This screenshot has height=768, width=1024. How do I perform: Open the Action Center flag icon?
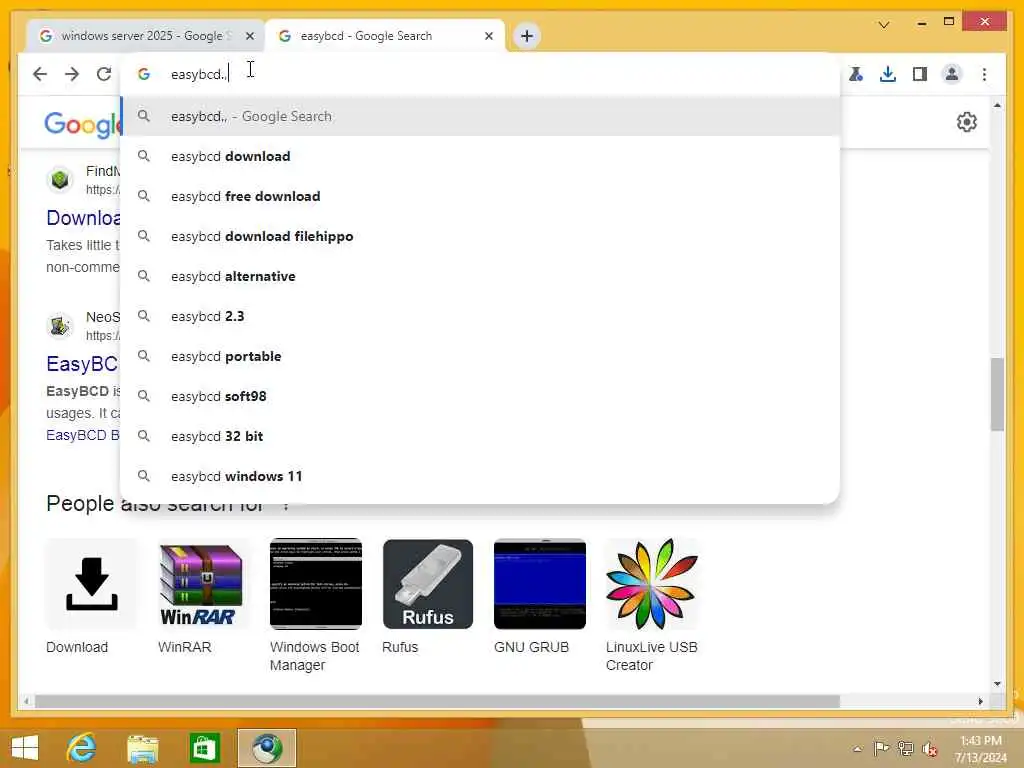point(881,748)
